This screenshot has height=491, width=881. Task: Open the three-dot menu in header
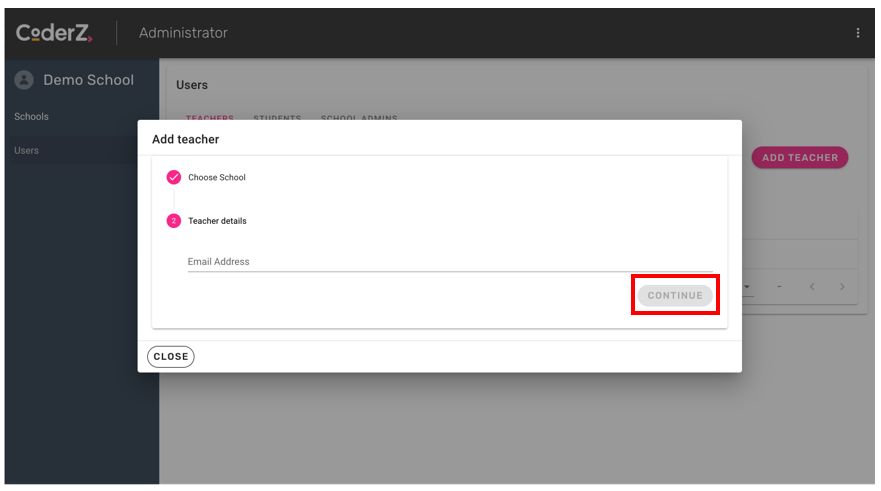point(857,33)
